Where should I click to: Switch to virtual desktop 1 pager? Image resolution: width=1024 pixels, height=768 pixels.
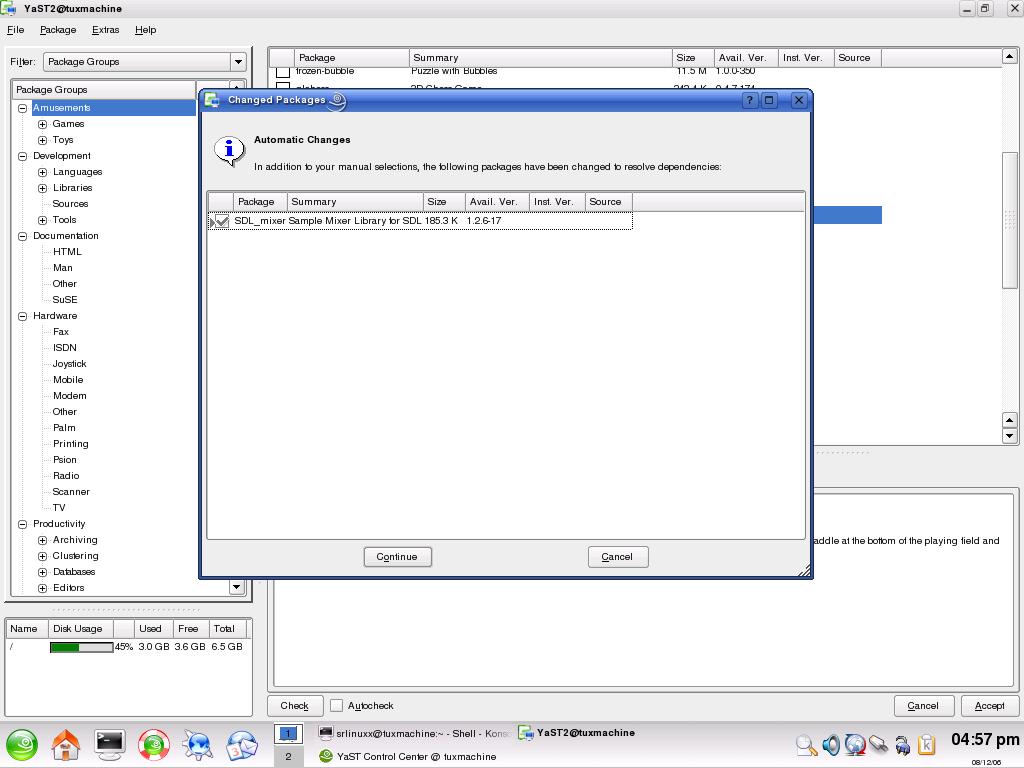coord(288,734)
